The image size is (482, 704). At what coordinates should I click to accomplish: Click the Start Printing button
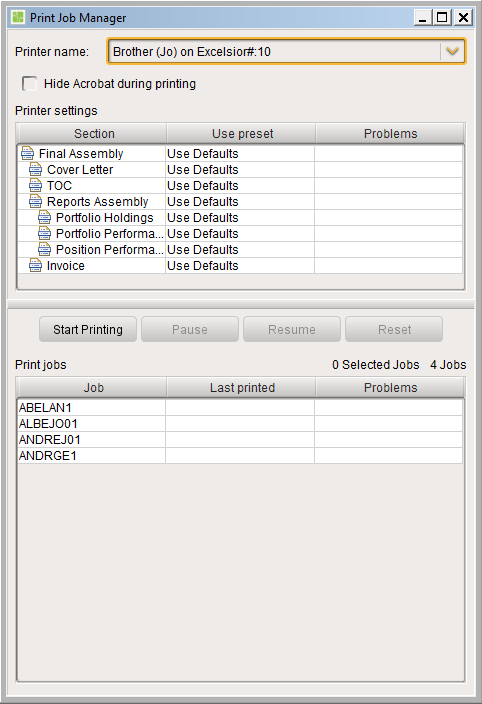88,330
